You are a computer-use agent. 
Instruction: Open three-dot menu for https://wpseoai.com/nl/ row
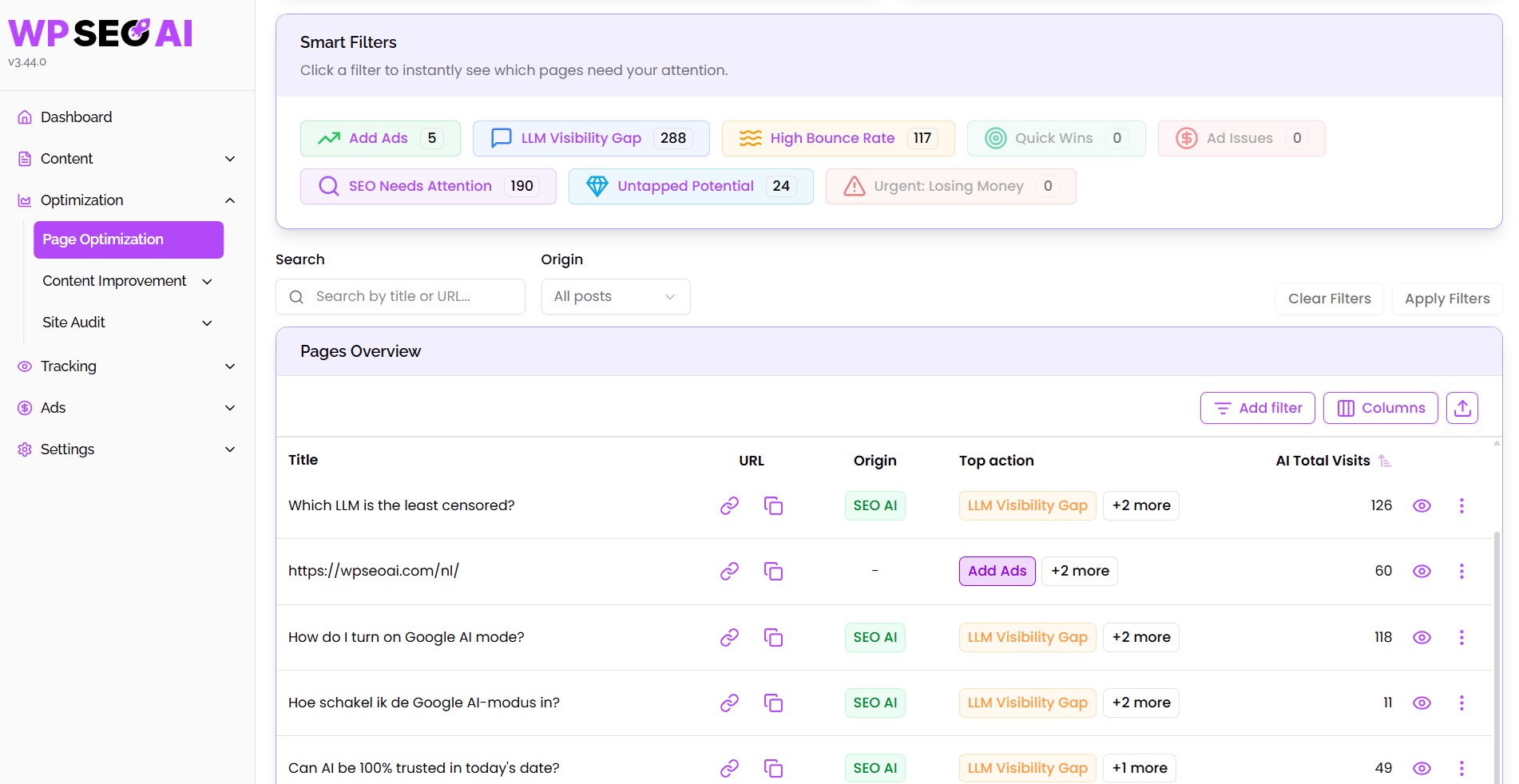tap(1461, 571)
